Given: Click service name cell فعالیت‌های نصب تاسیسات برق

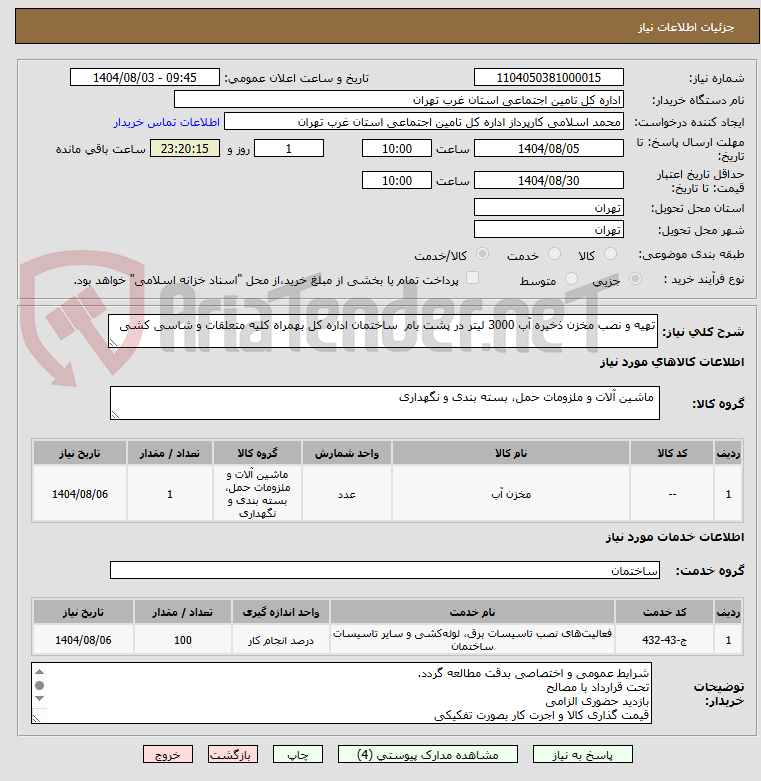Looking at the screenshot, I should pyautogui.click(x=472, y=640).
